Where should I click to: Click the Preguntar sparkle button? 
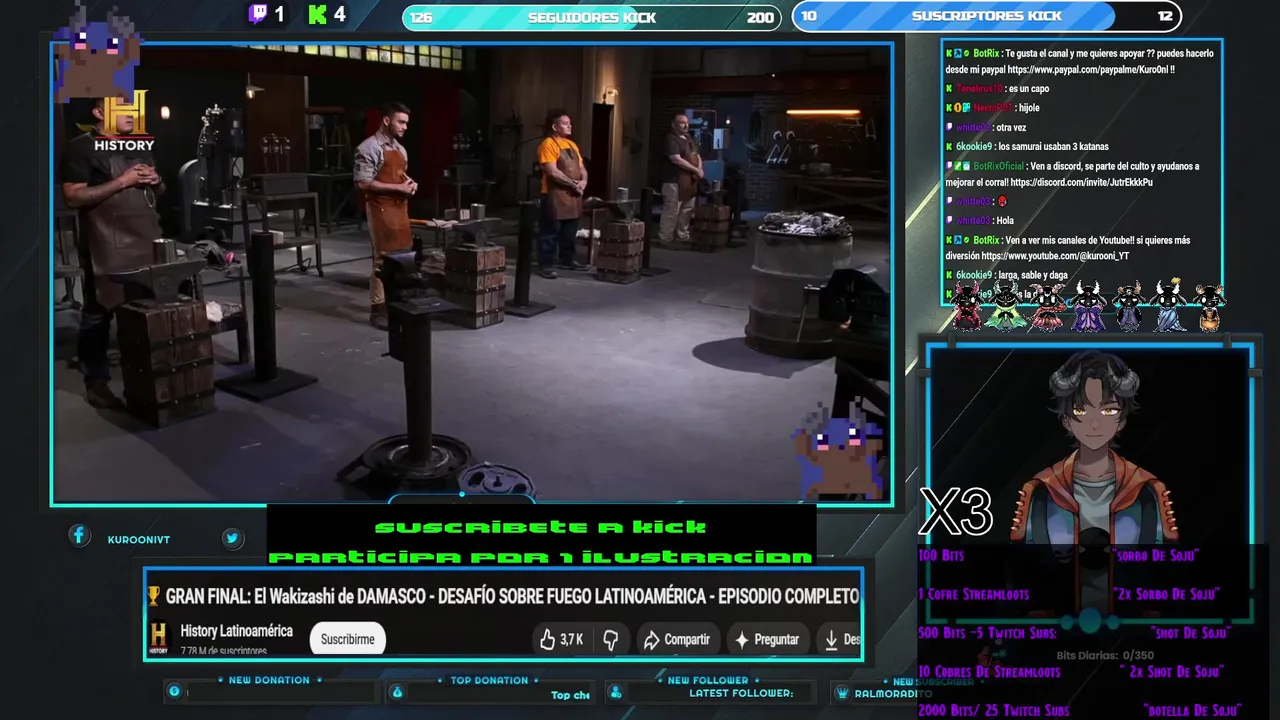tap(767, 639)
